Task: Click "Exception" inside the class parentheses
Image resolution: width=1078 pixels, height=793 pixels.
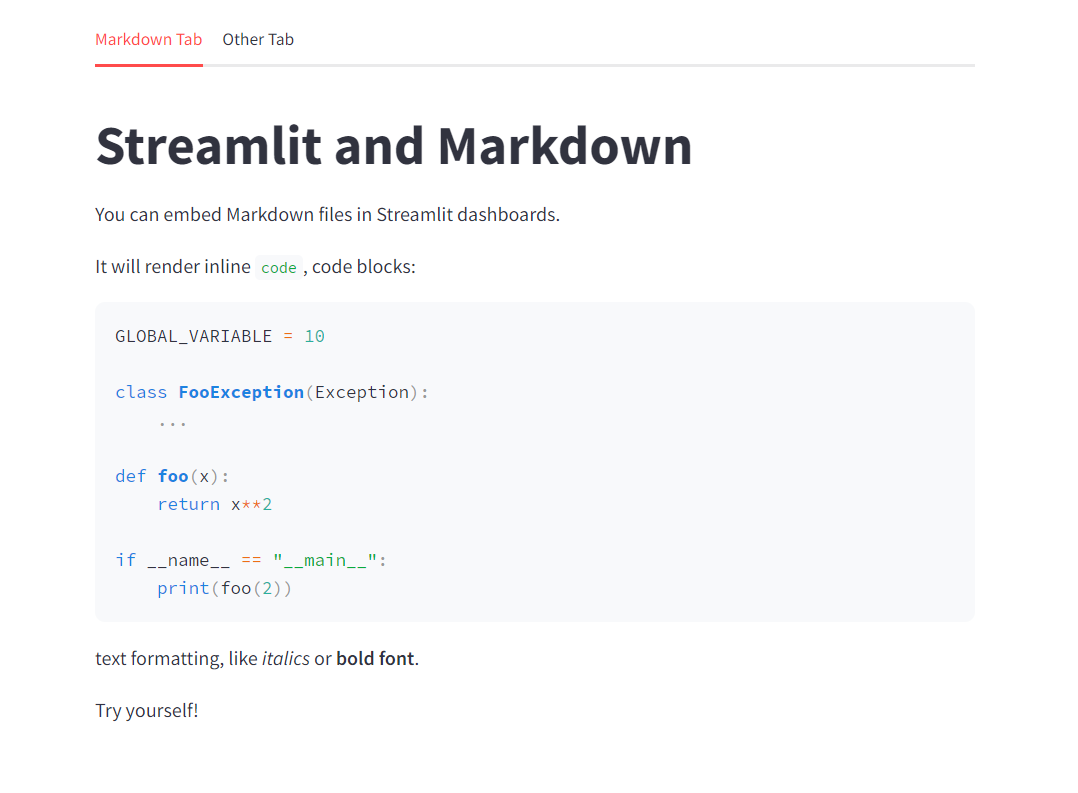Action: coord(361,392)
